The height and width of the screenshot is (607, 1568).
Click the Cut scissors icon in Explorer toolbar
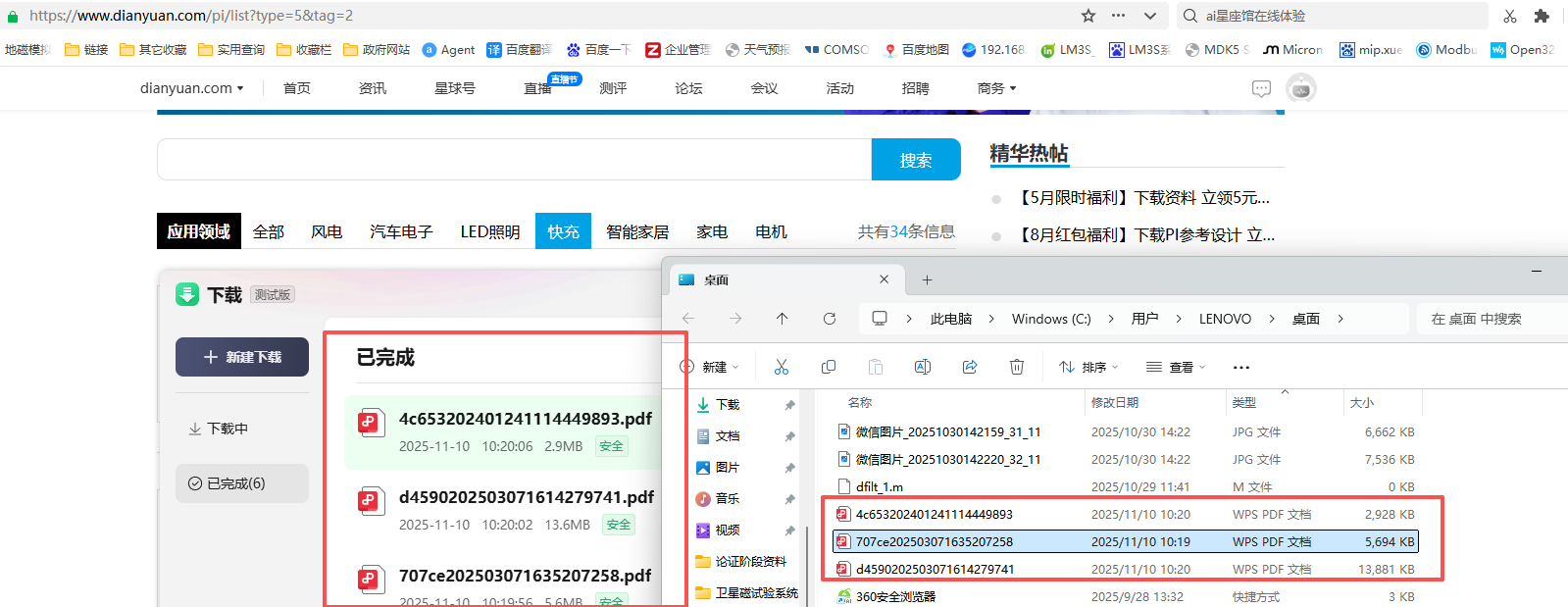click(x=782, y=367)
